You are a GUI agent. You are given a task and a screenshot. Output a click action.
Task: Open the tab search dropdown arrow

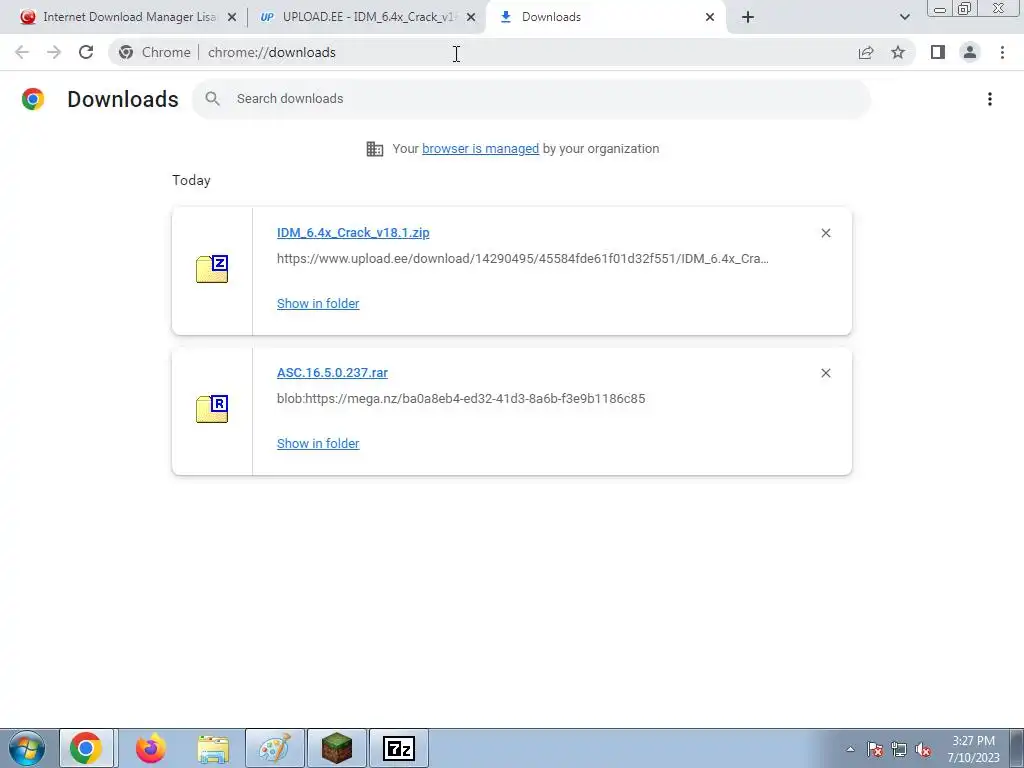point(904,17)
